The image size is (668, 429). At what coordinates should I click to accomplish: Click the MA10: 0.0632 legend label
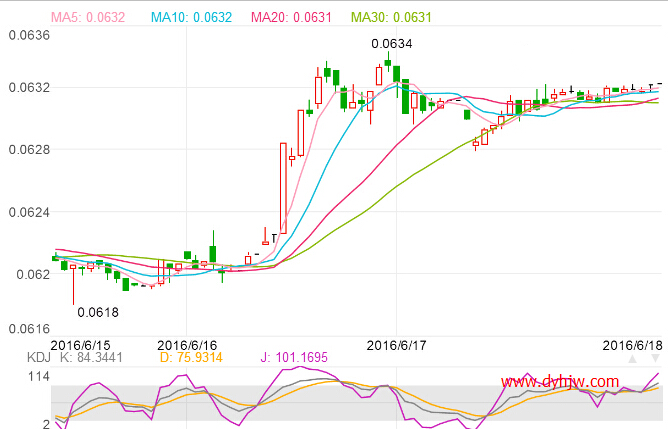[x=192, y=17]
